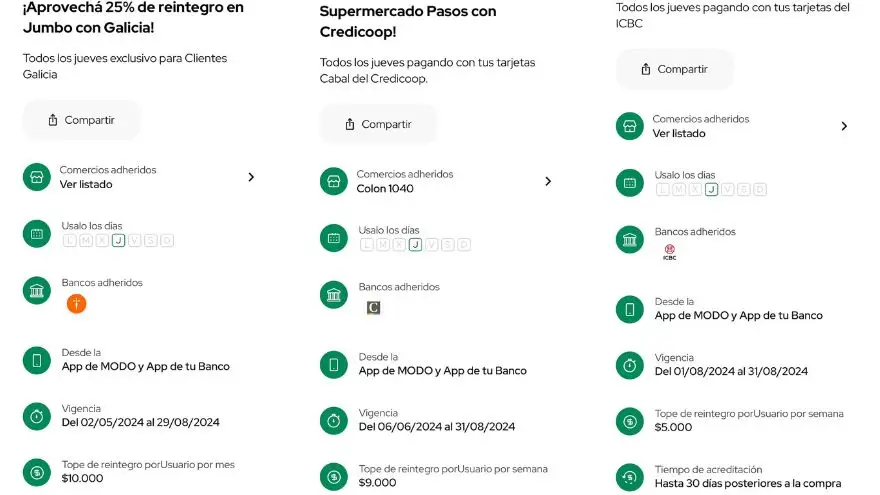Click the Credicoop bank logo
The image size is (880, 495).
[373, 308]
